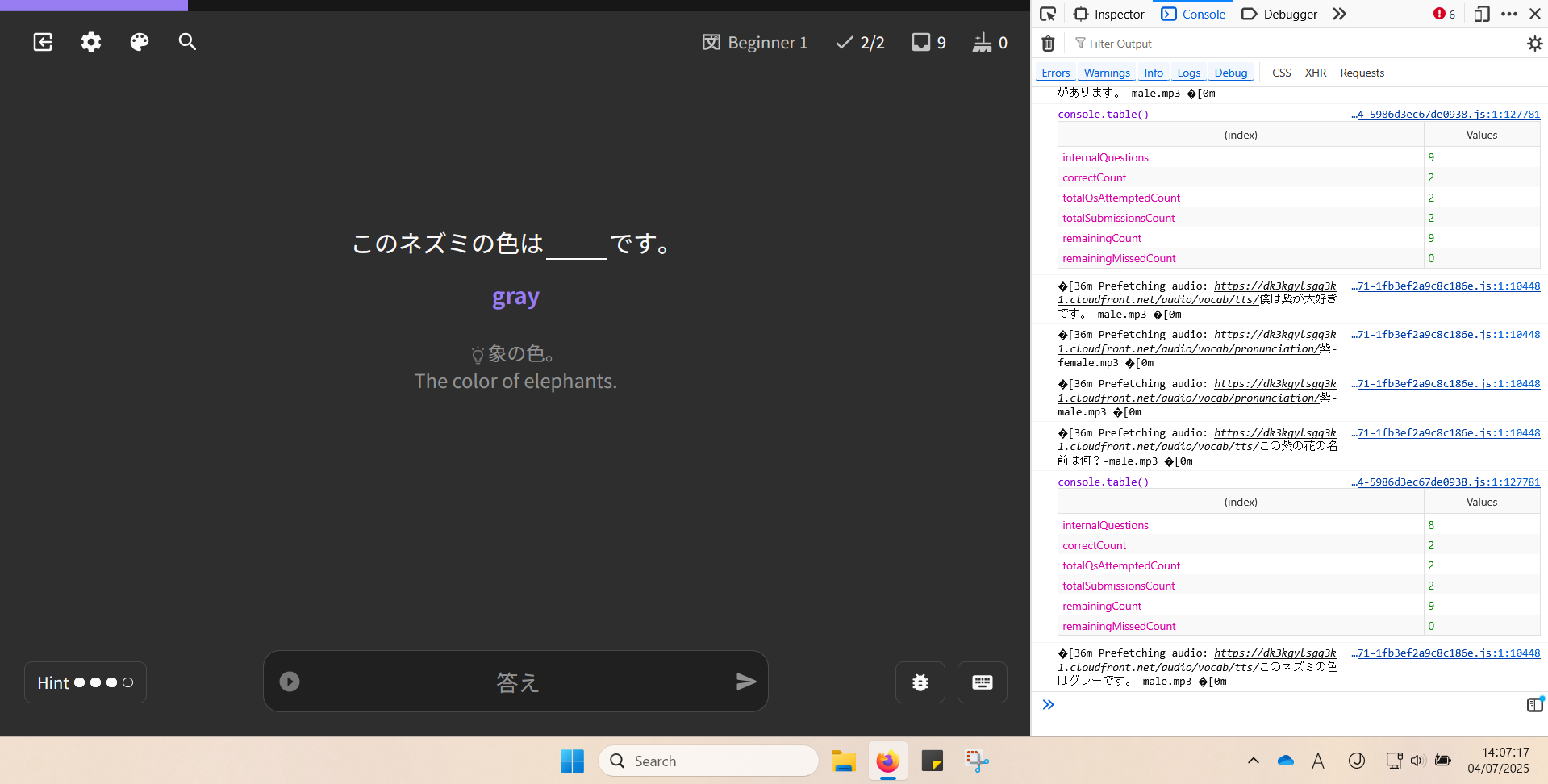1548x784 pixels.
Task: Click the Values header of first table
Action: [x=1481, y=135]
